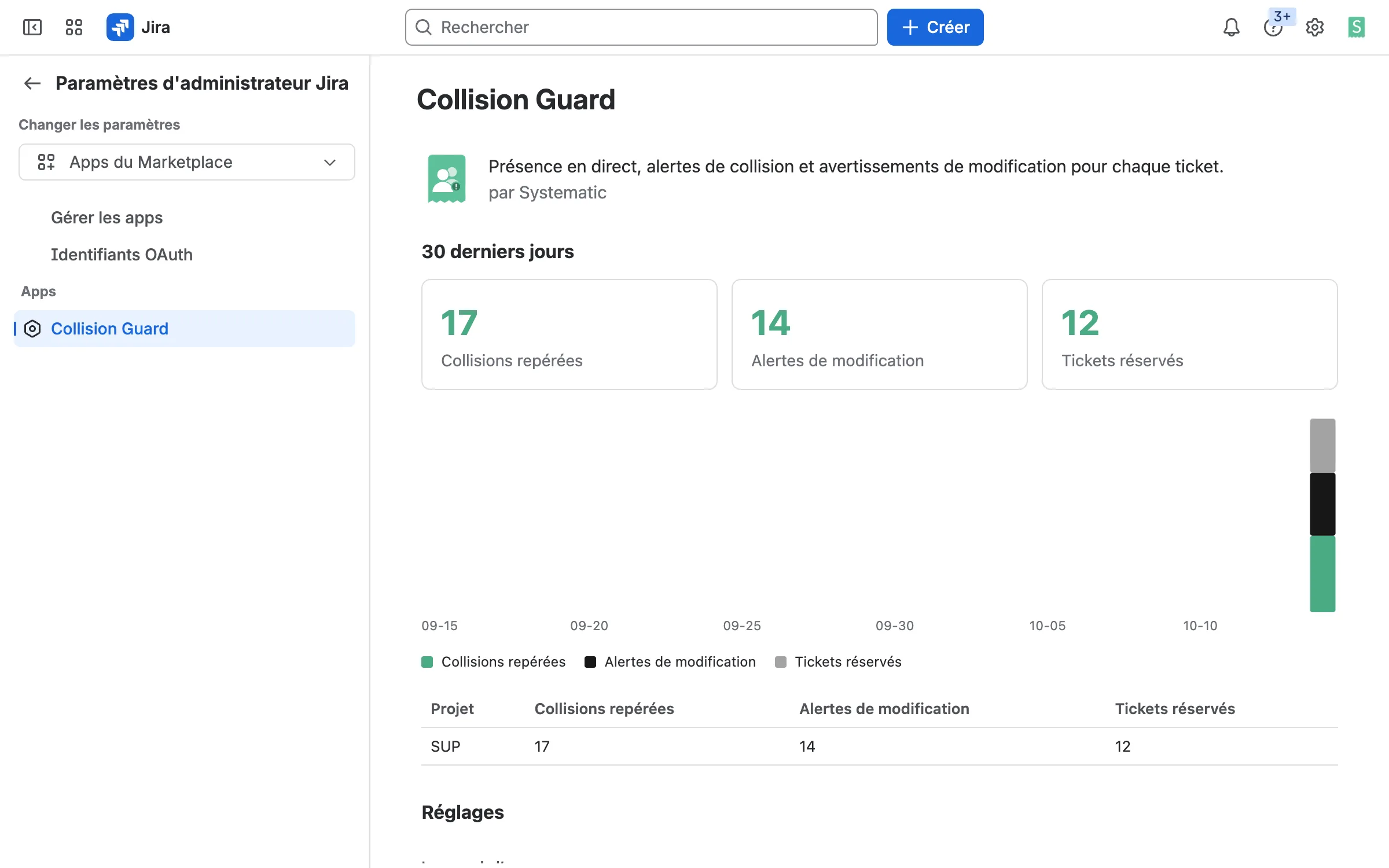Click the par Systematic vendor text
This screenshot has height=868, width=1389.
coord(547,193)
